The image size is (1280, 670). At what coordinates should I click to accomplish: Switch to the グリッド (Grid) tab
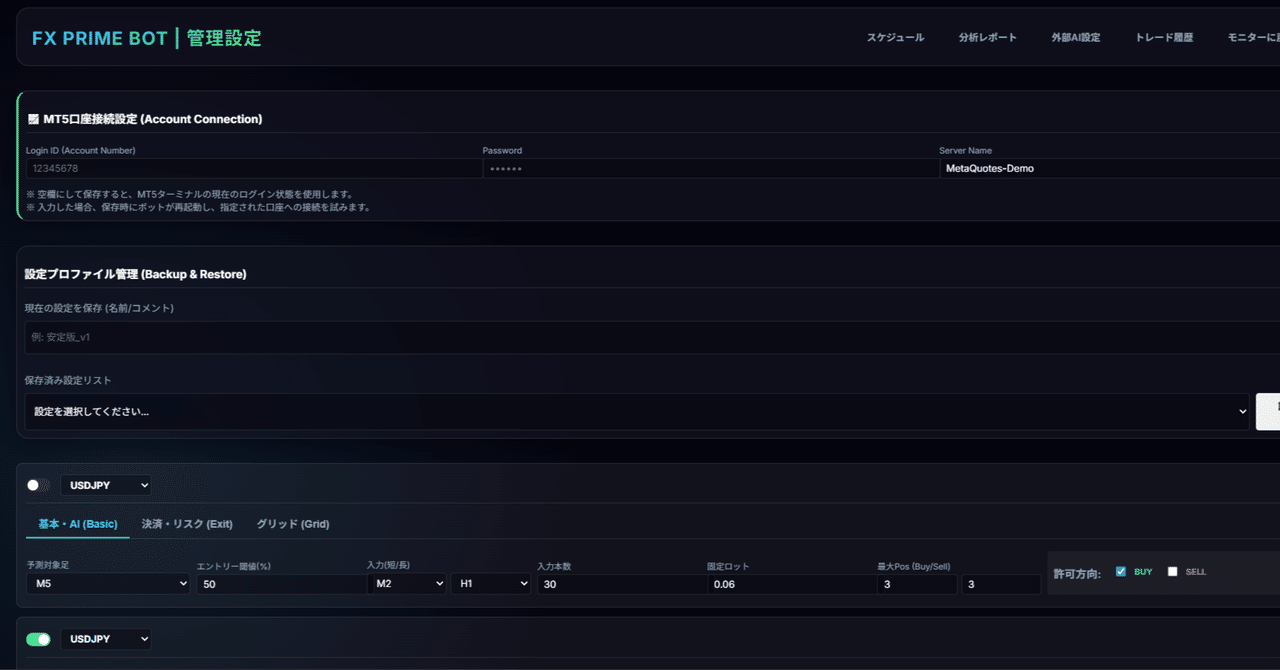coord(293,524)
